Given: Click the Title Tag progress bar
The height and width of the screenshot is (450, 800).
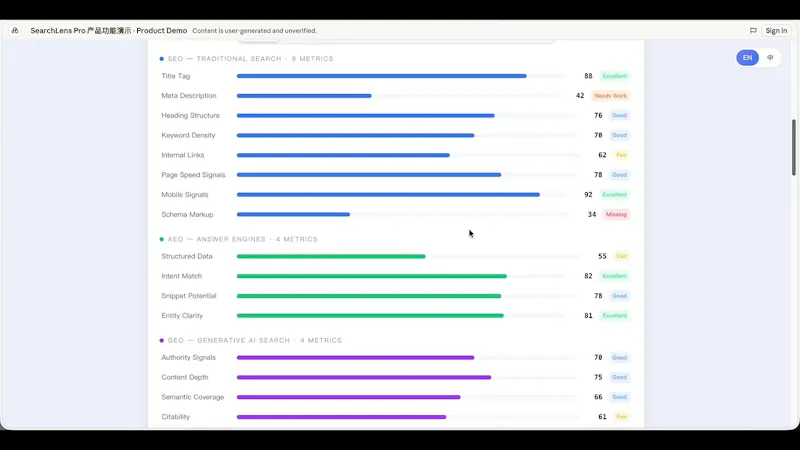Looking at the screenshot, I should (402, 76).
